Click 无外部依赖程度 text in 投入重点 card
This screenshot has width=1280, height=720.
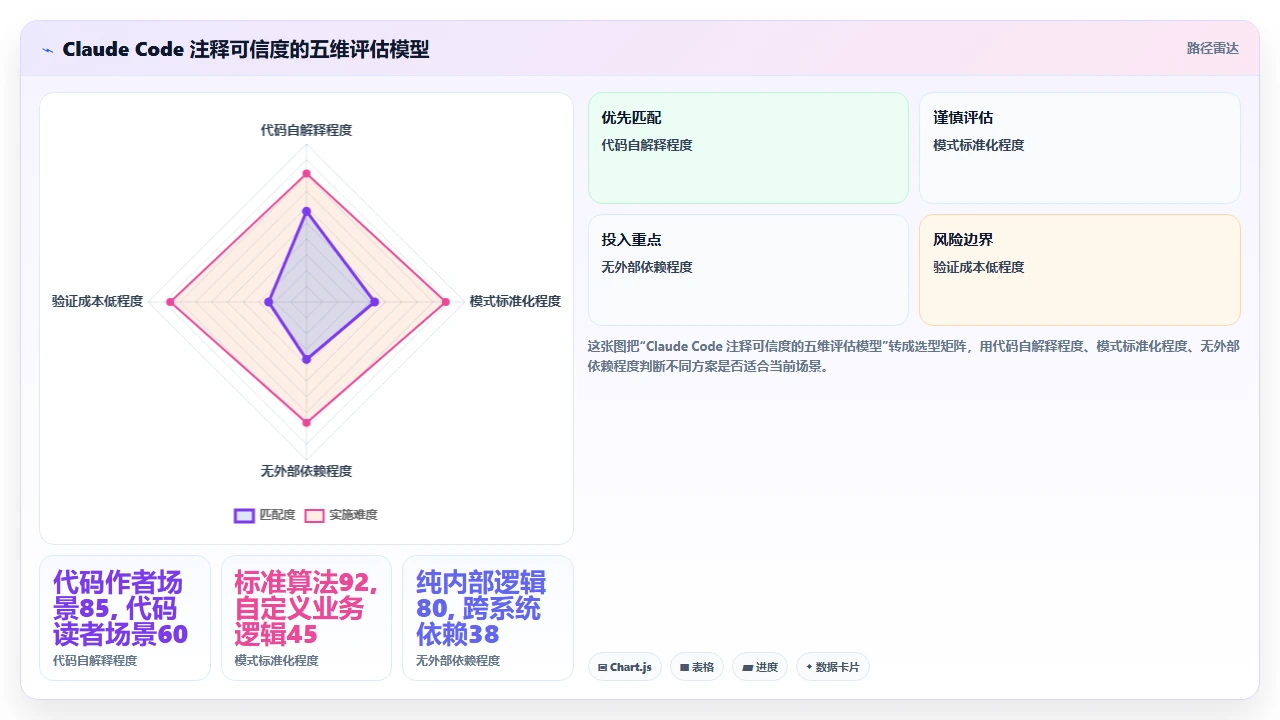coord(647,267)
